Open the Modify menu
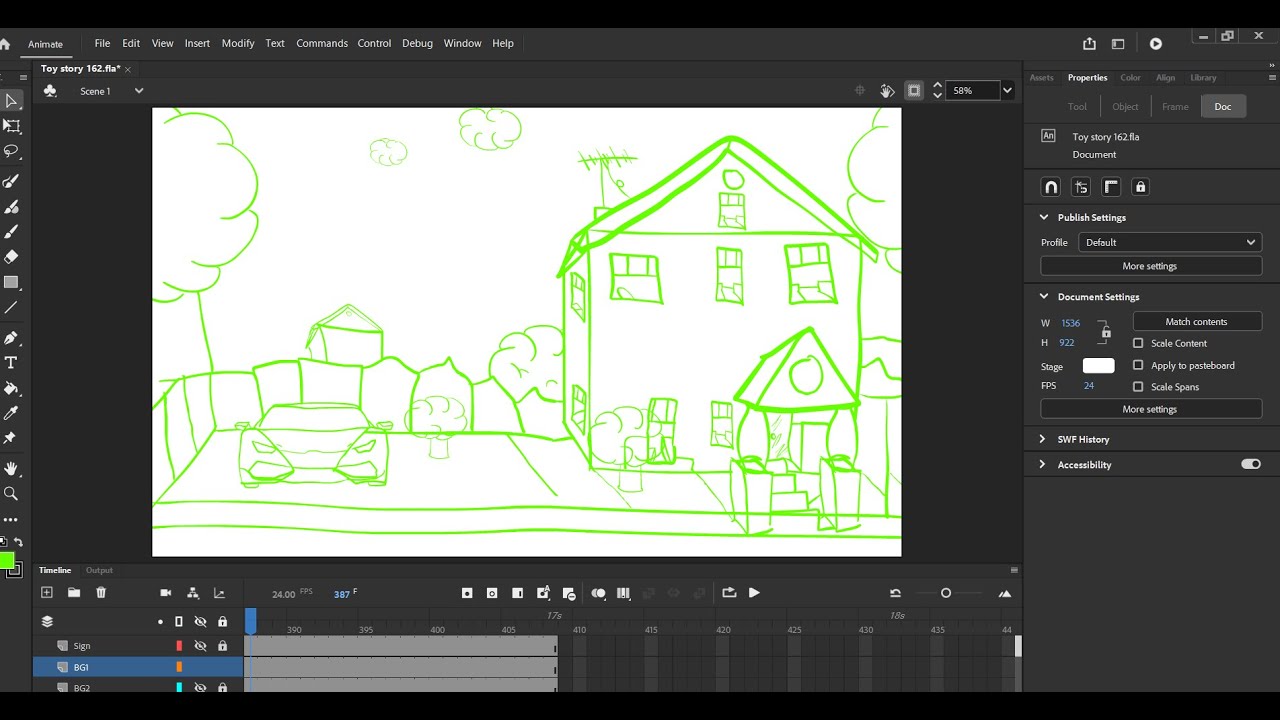This screenshot has width=1280, height=720. pyautogui.click(x=238, y=44)
